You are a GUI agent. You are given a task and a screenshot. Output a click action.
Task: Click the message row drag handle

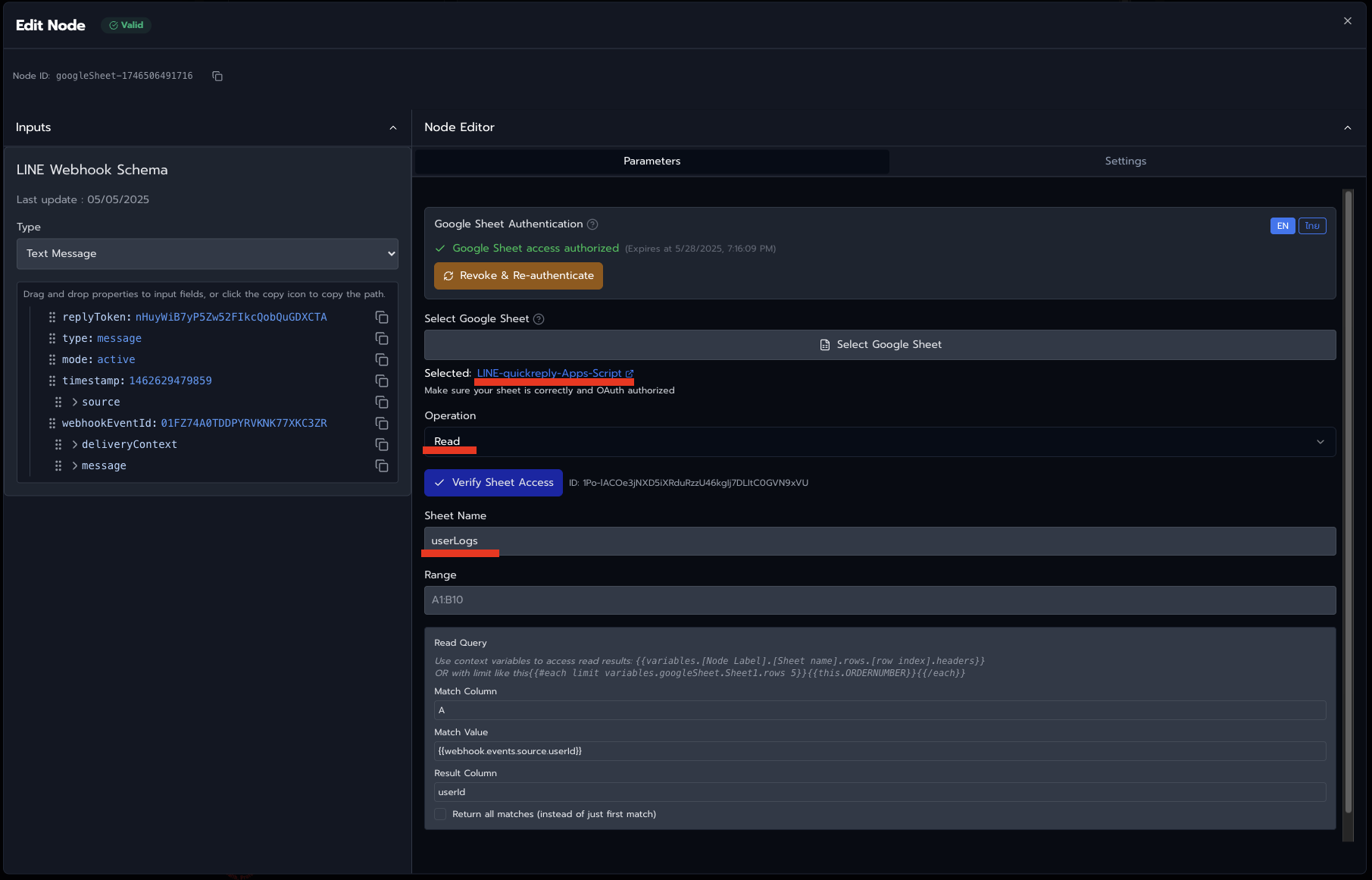pyautogui.click(x=58, y=465)
